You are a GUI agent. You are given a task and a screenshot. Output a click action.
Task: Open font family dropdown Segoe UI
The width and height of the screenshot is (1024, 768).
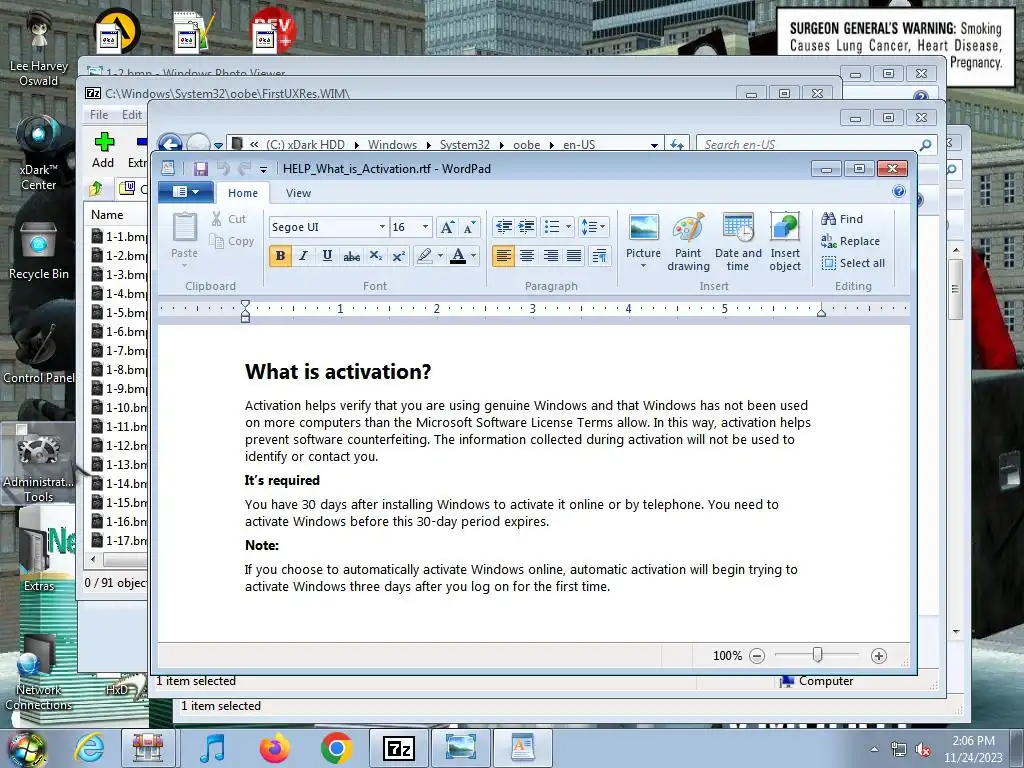(x=382, y=227)
